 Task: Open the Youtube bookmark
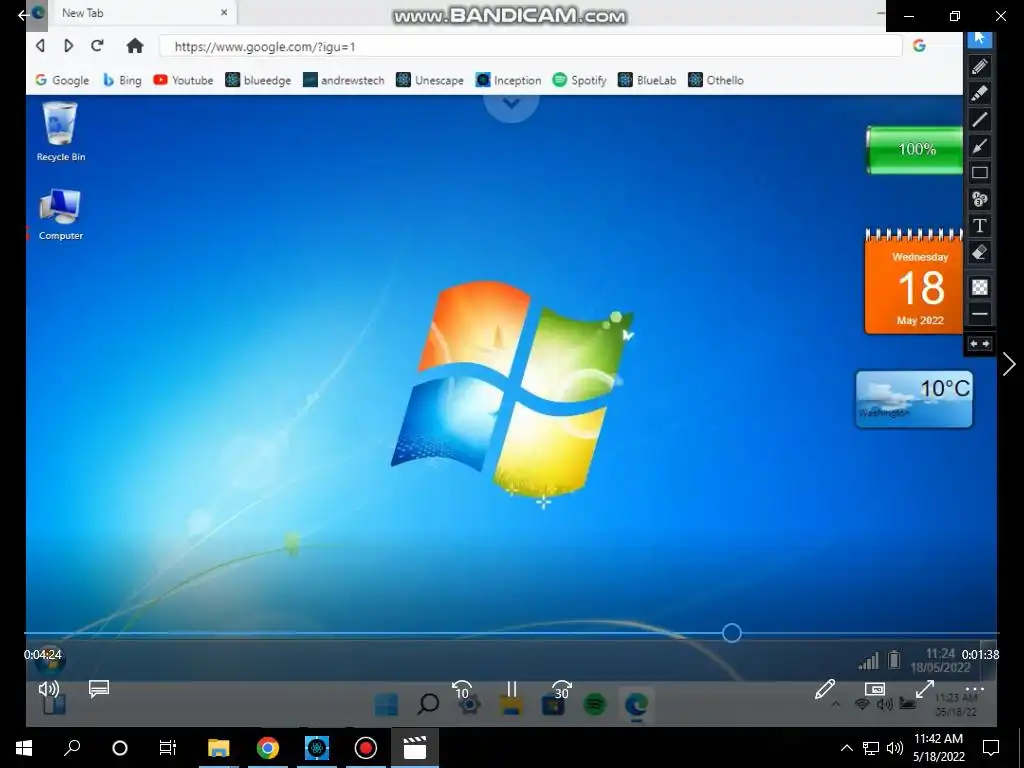pyautogui.click(x=184, y=80)
